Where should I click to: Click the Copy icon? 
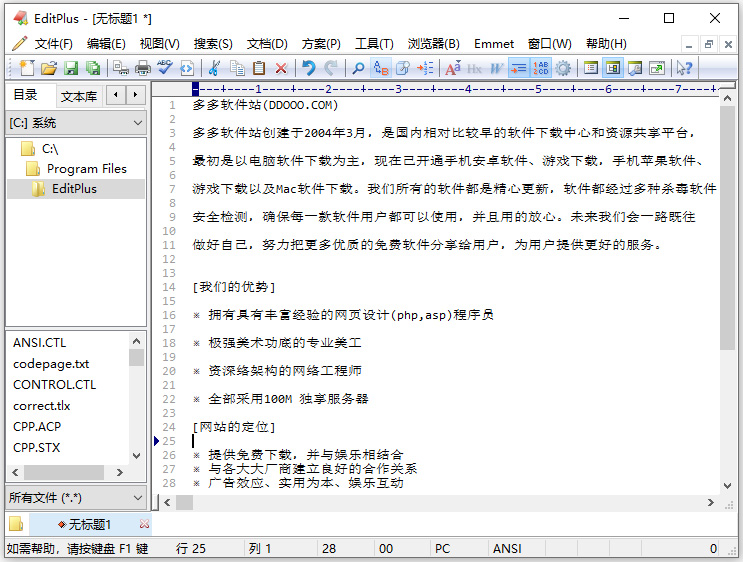237,68
